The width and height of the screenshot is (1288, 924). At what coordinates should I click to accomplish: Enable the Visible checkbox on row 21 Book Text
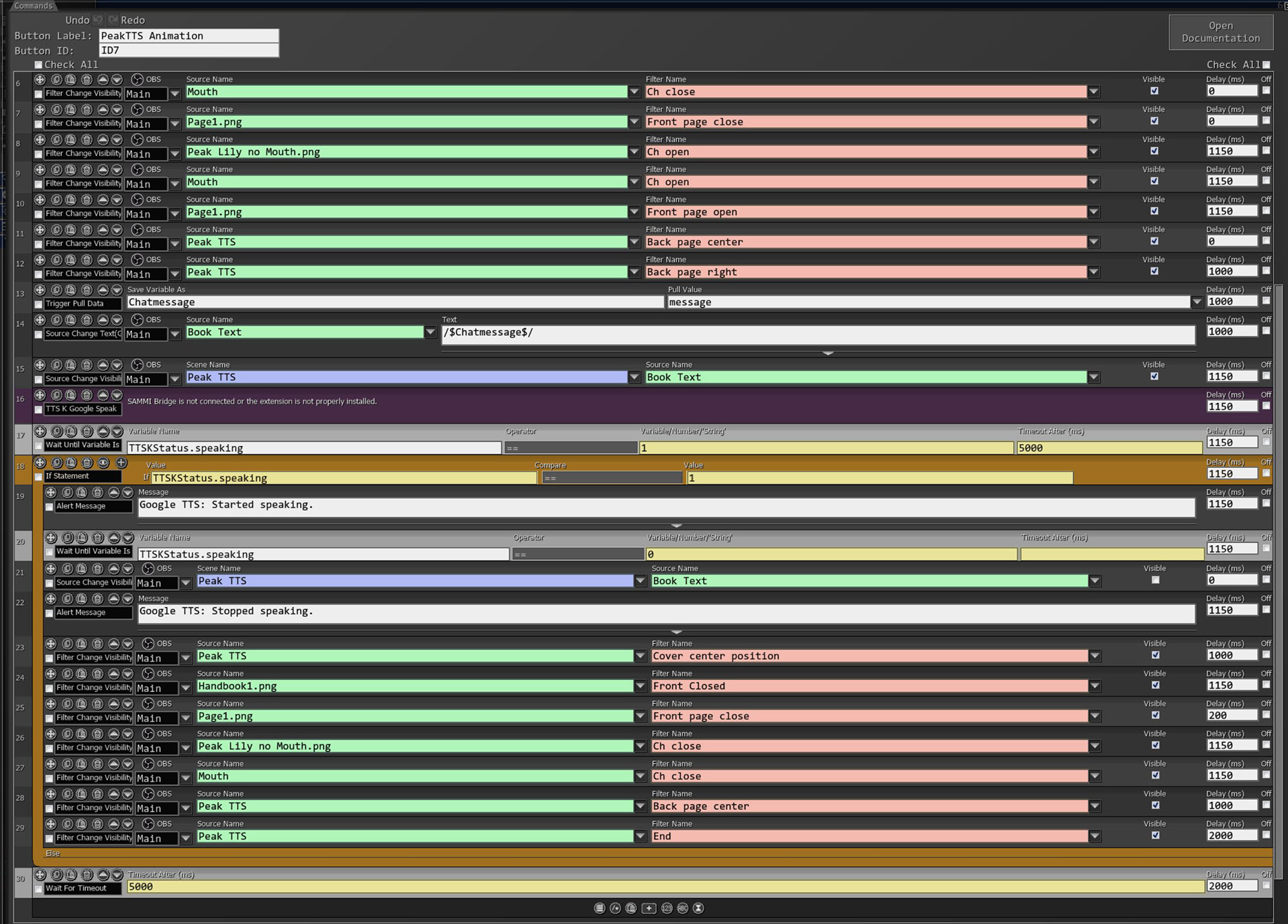[1155, 580]
